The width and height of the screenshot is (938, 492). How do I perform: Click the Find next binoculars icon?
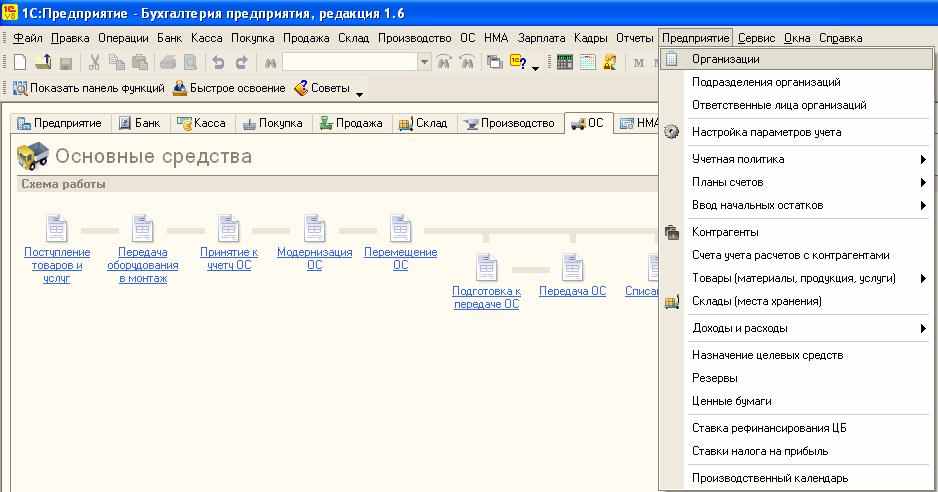pos(467,62)
